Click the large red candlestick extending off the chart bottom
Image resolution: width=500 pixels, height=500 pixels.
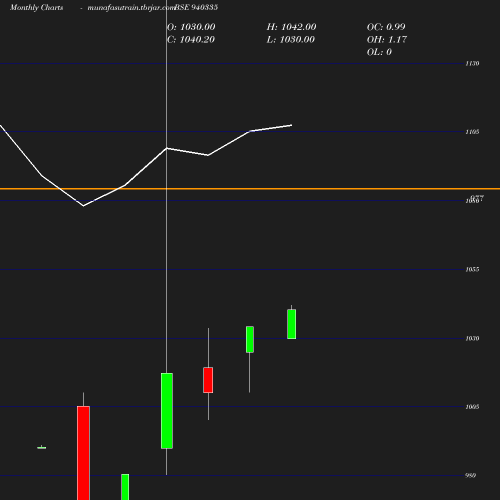coord(83,453)
